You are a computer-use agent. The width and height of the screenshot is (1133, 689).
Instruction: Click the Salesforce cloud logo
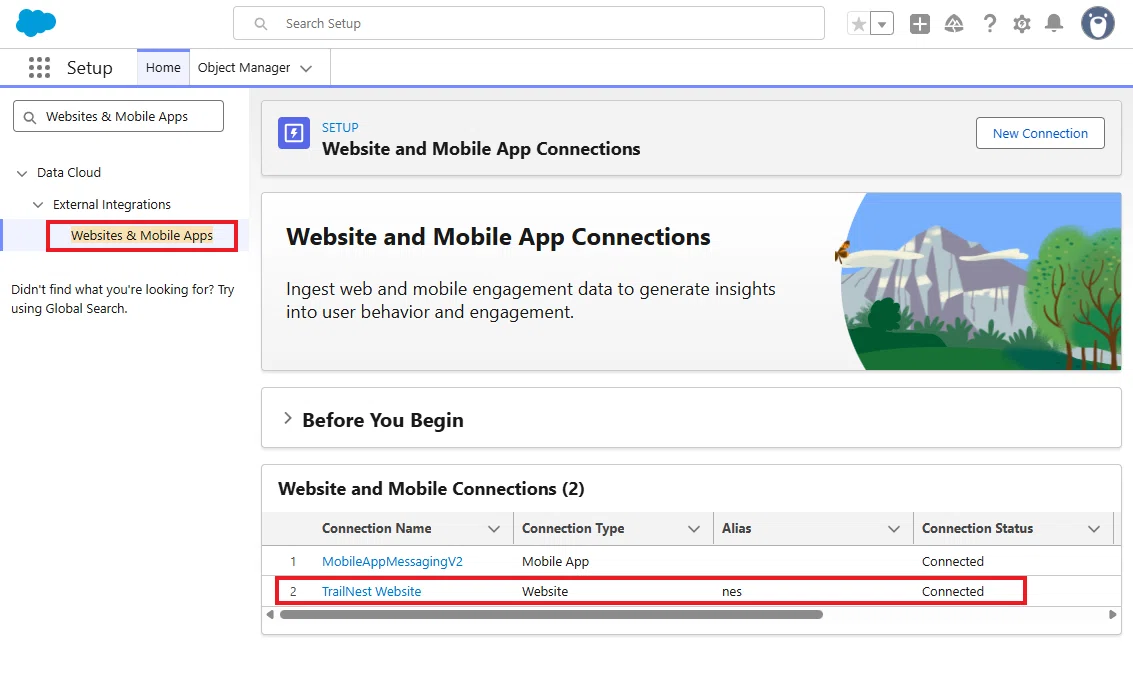(35, 23)
